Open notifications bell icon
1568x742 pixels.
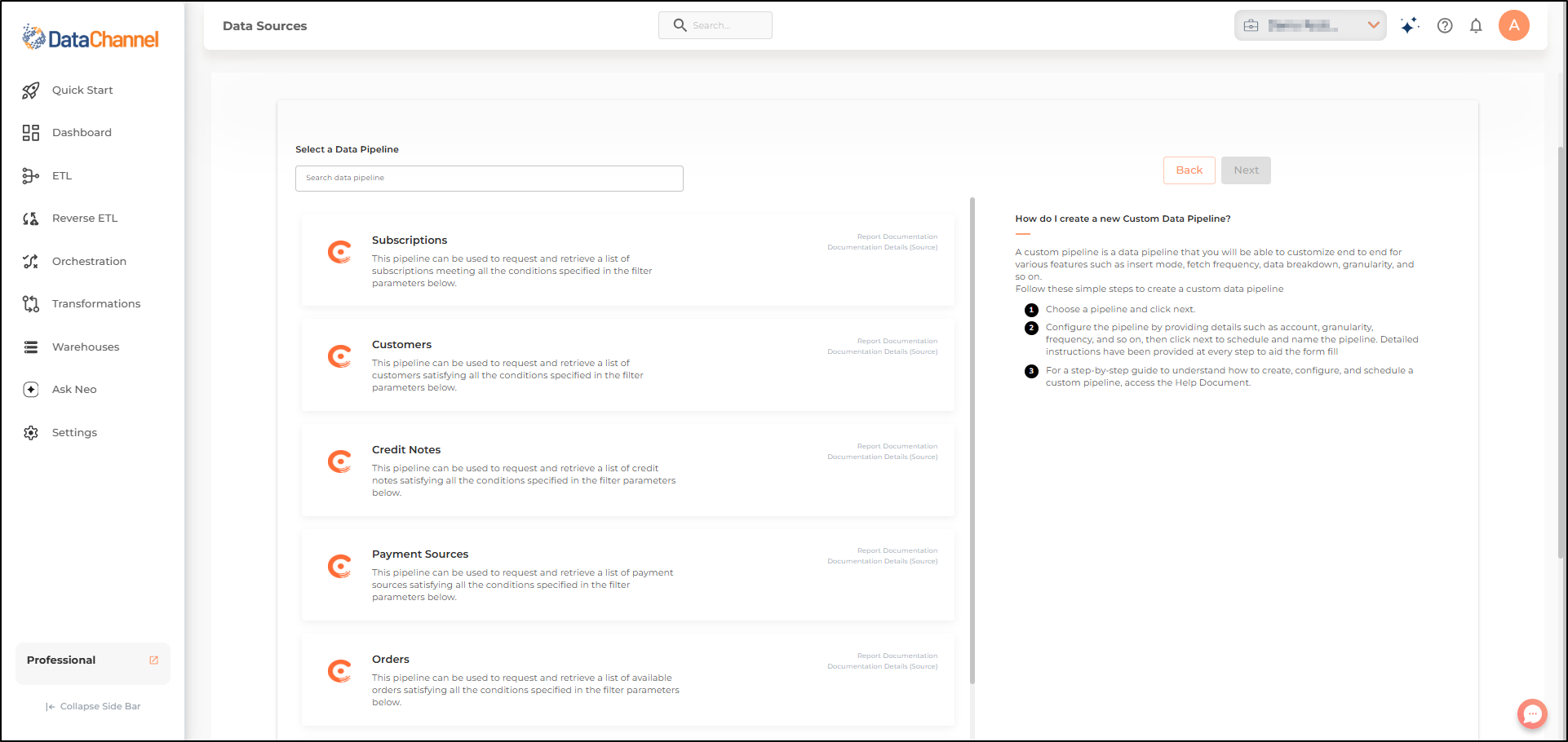pyautogui.click(x=1476, y=26)
